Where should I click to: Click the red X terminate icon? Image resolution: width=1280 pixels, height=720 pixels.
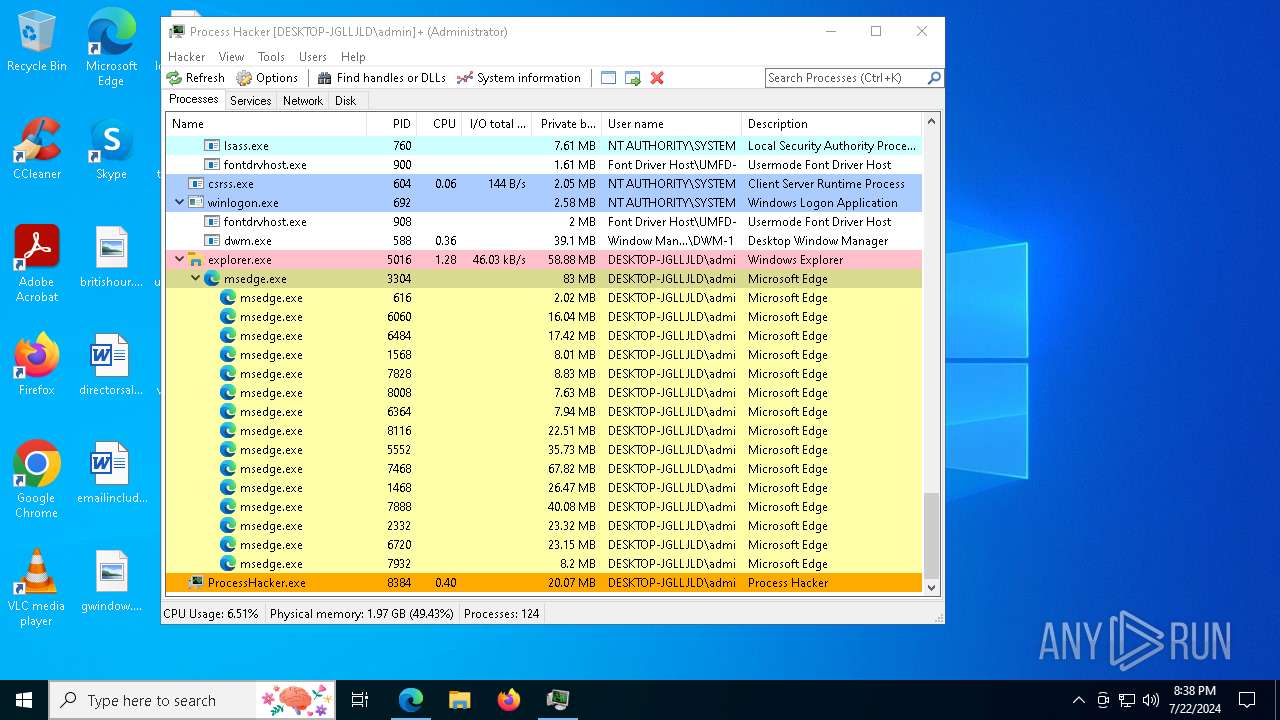pos(657,78)
